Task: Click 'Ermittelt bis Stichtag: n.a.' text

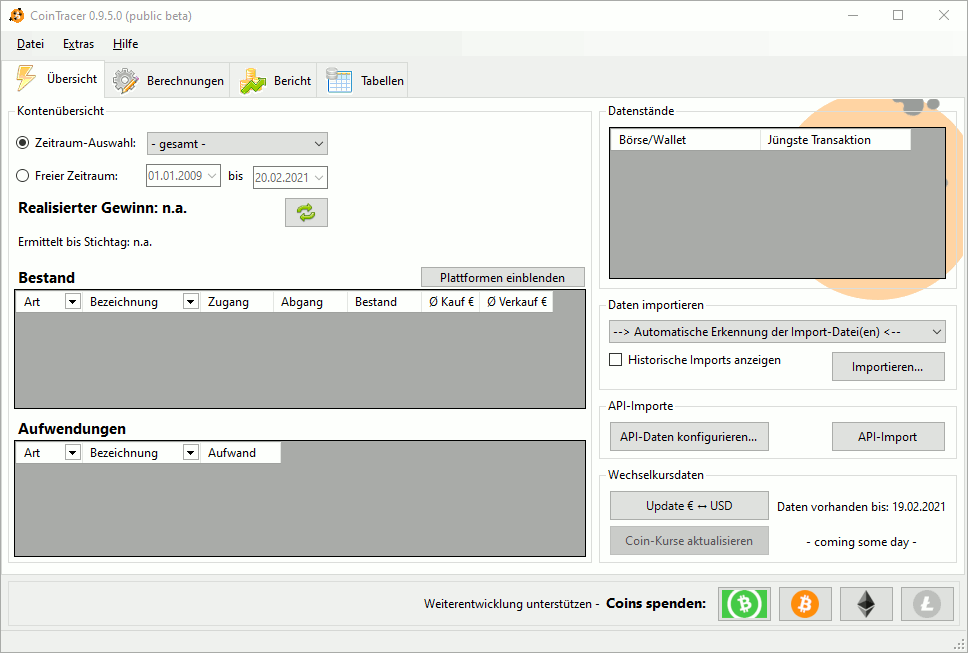Action: [85, 242]
